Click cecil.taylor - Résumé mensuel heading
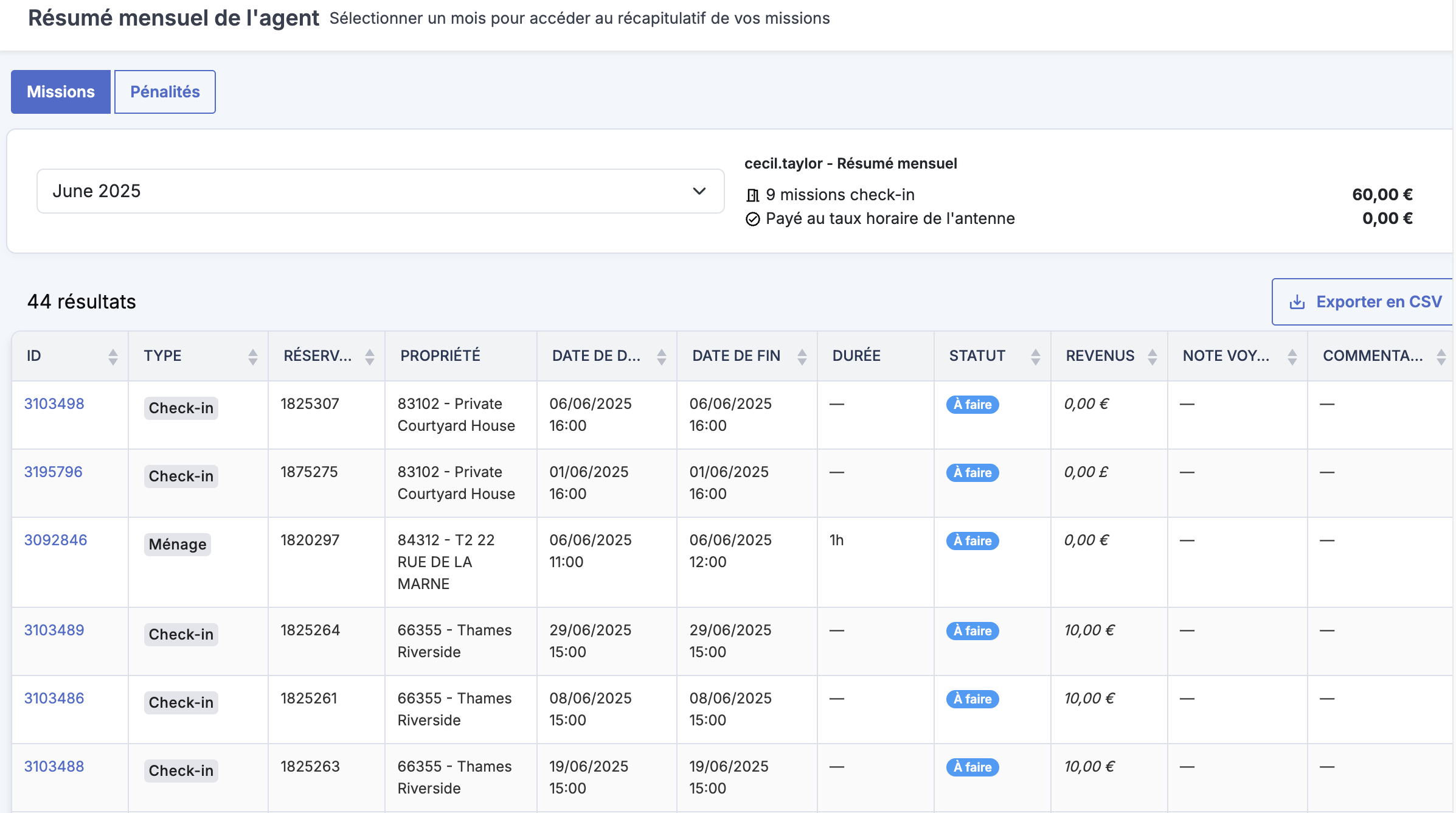 pyautogui.click(x=851, y=164)
